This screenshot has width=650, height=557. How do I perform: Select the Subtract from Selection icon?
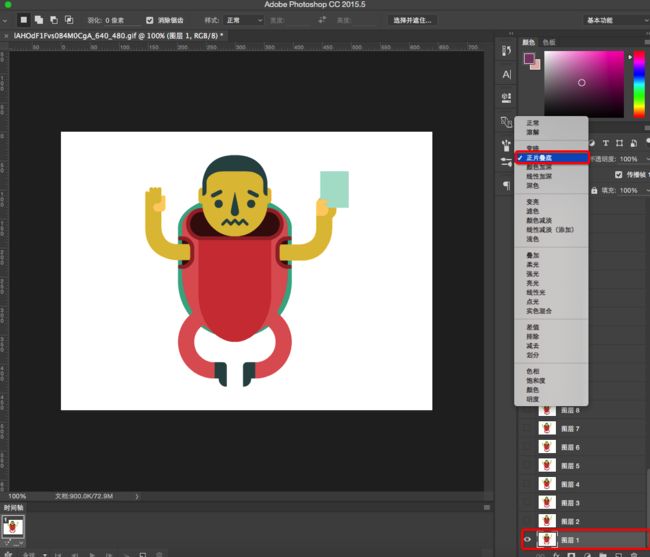(54, 20)
